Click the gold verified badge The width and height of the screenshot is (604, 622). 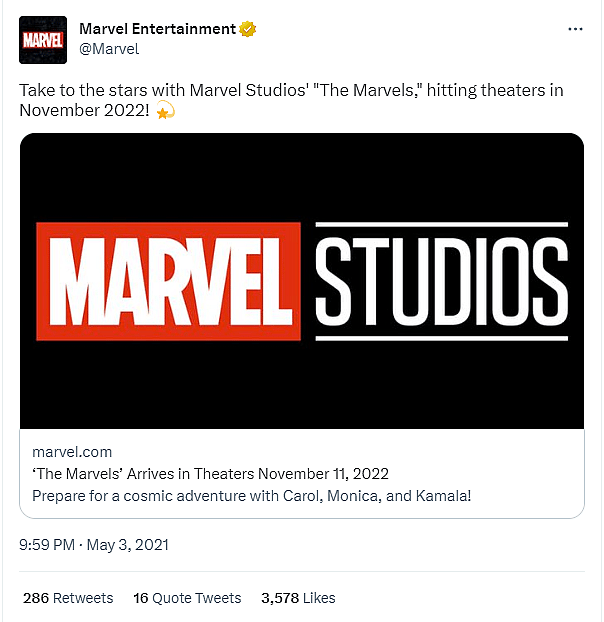tap(245, 30)
